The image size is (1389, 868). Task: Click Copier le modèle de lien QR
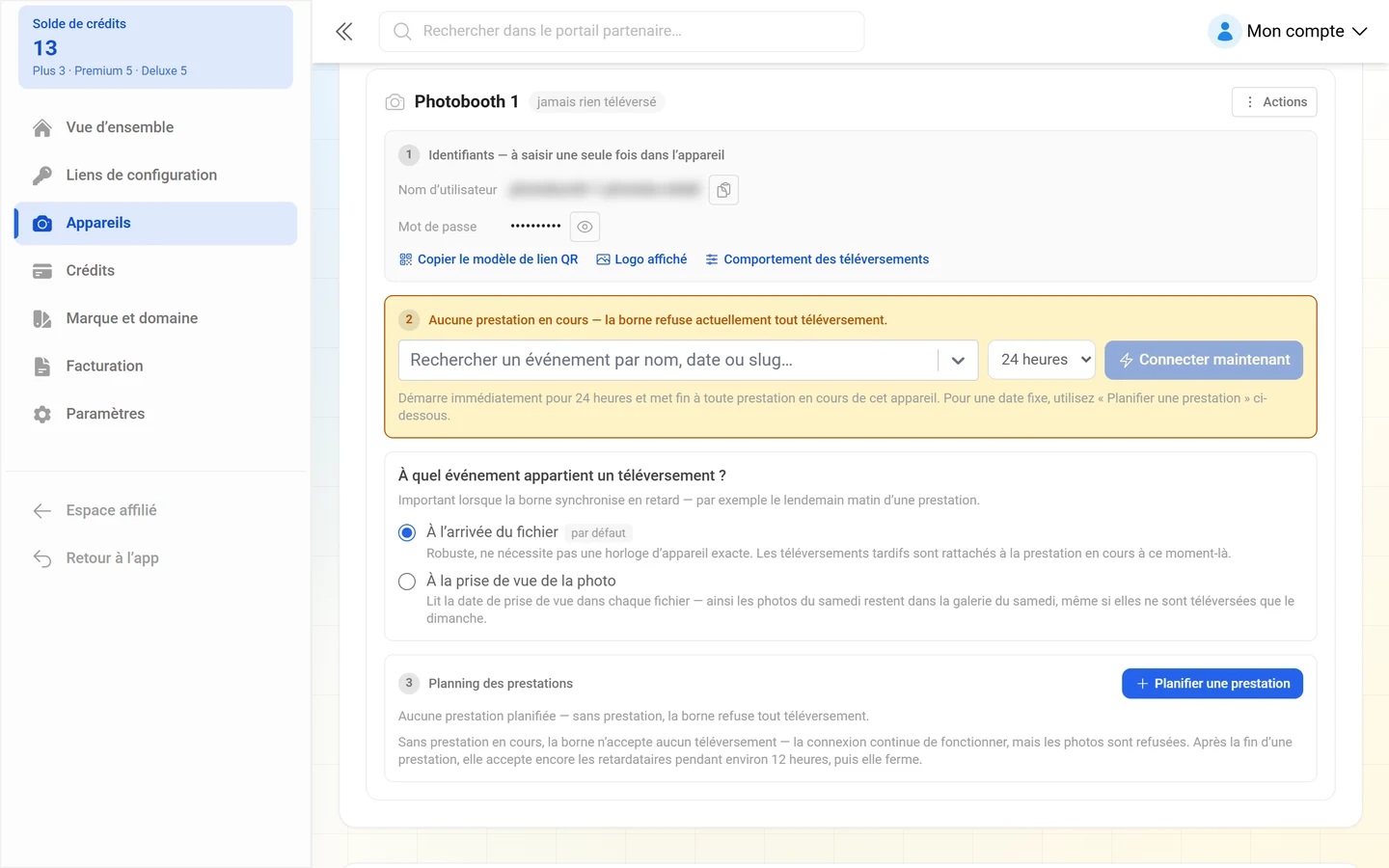coord(488,259)
